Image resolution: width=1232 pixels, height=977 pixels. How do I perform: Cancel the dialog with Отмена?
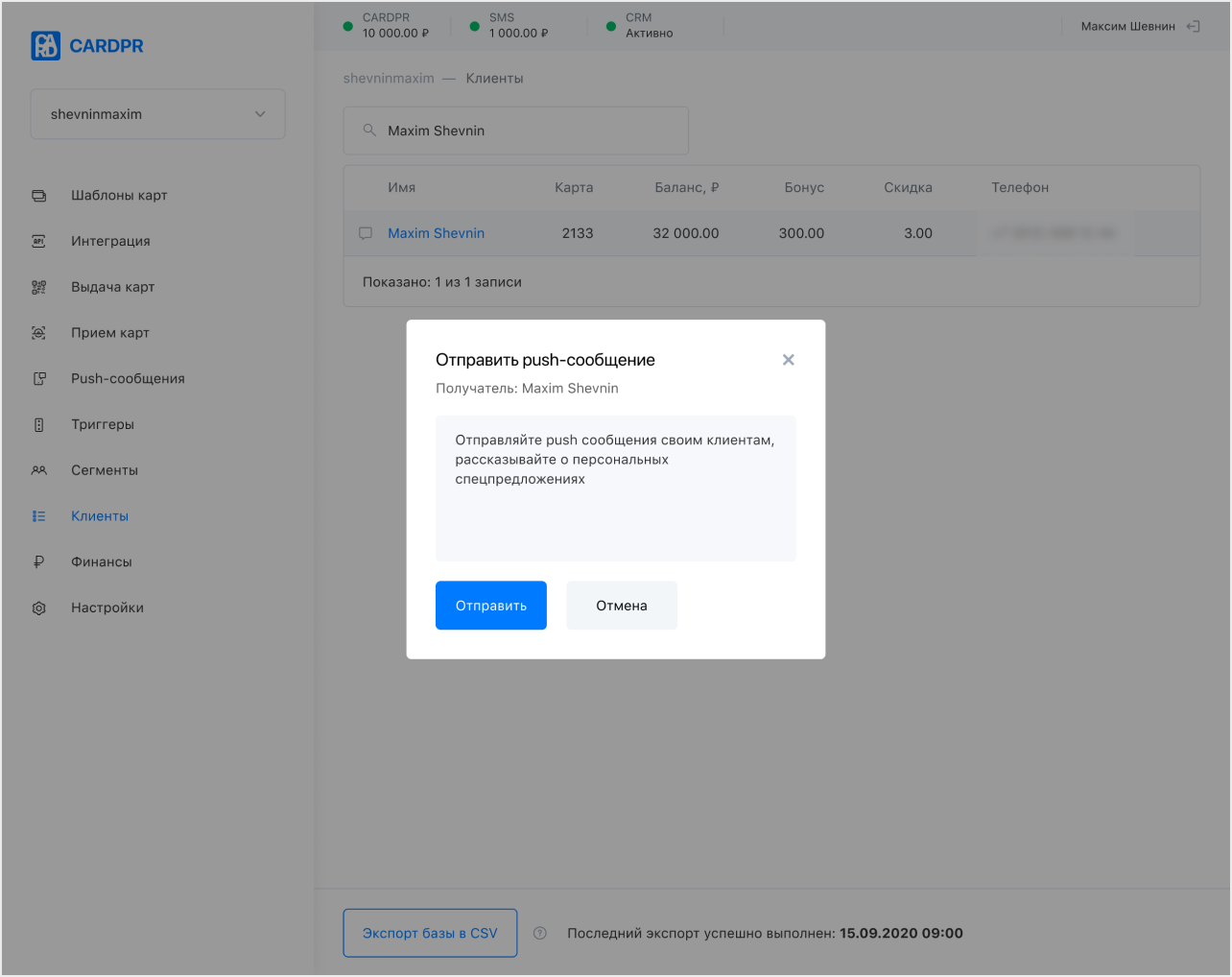pyautogui.click(x=622, y=606)
